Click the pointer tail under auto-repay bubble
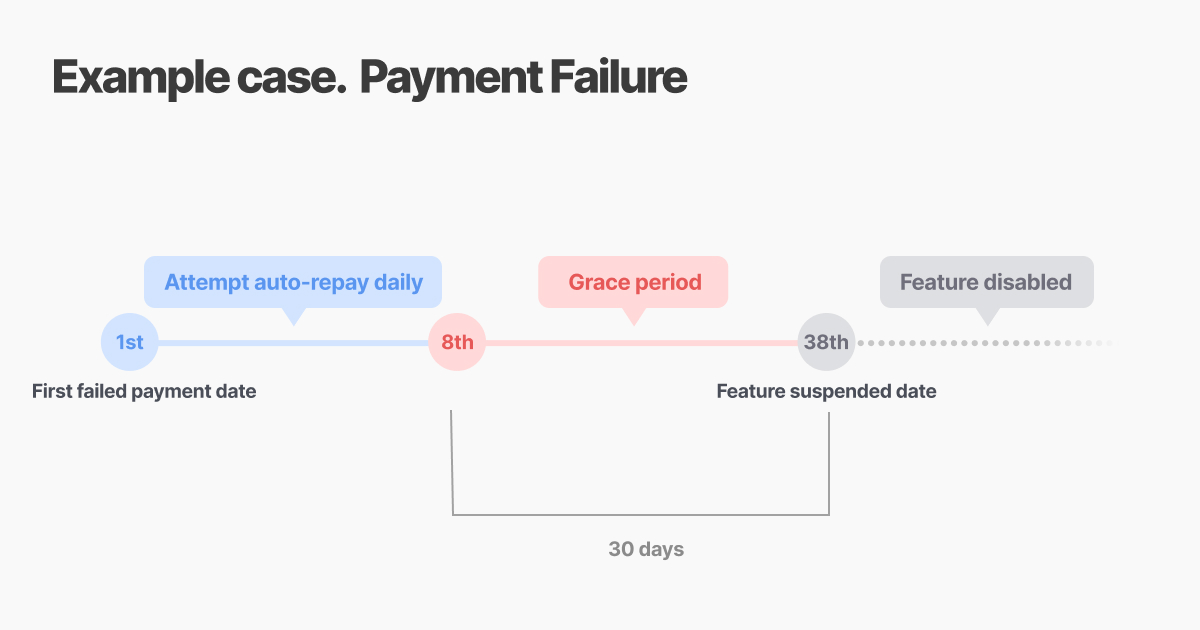 [x=293, y=316]
